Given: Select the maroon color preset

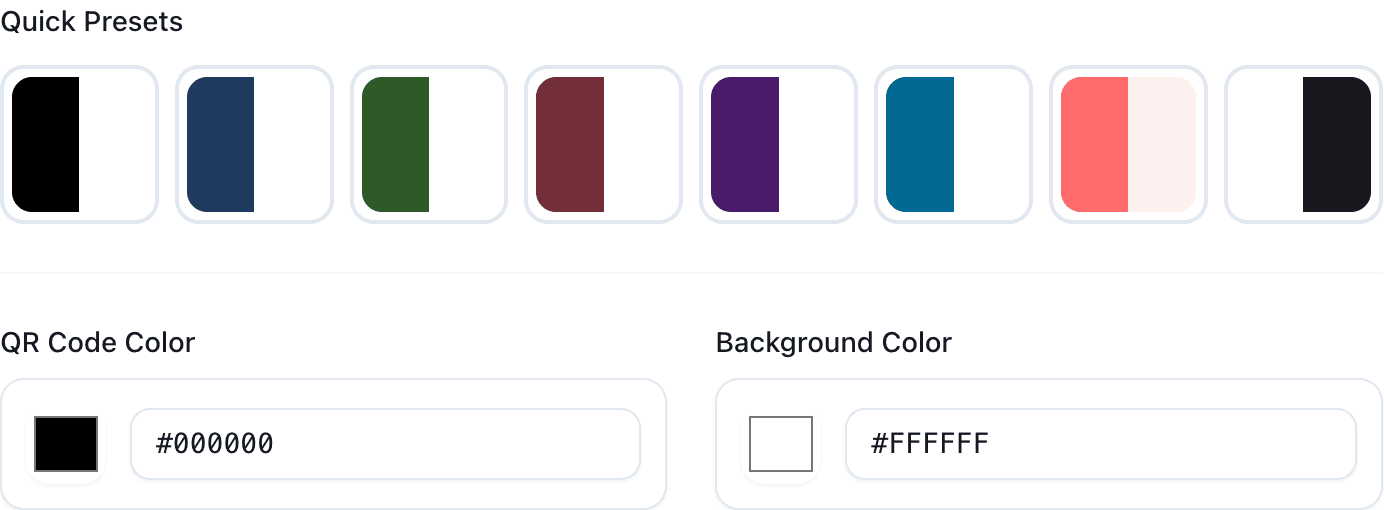Looking at the screenshot, I should pyautogui.click(x=604, y=144).
